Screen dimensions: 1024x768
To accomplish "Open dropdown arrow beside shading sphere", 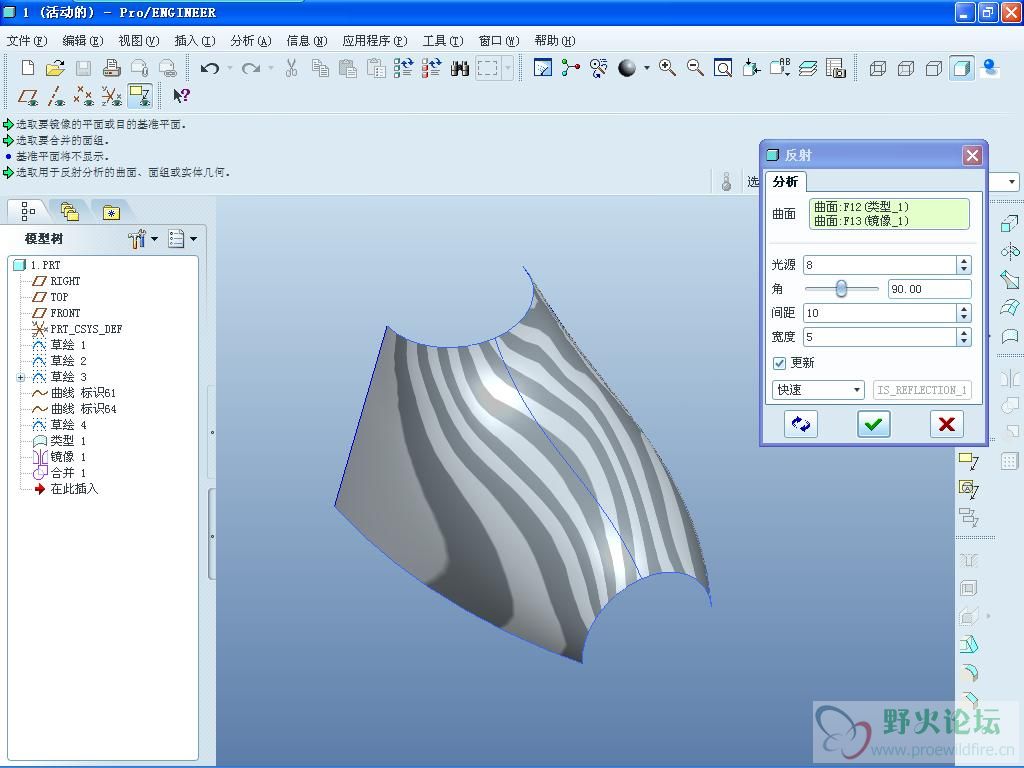I will (x=647, y=68).
